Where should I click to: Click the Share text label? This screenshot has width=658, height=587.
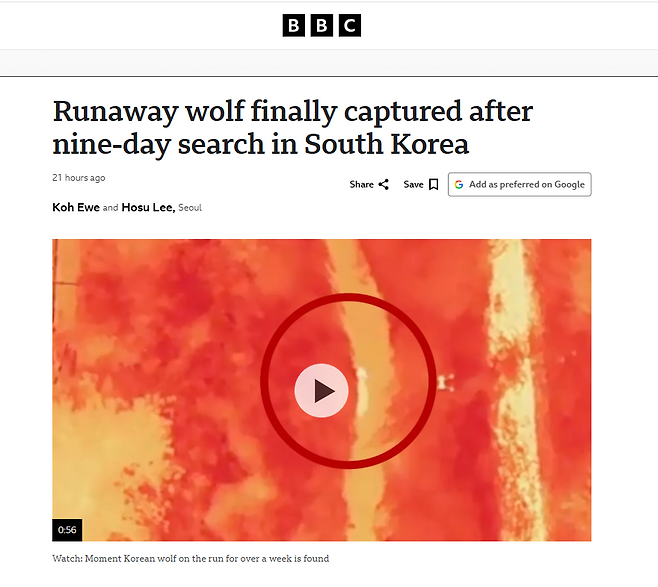pyautogui.click(x=361, y=185)
